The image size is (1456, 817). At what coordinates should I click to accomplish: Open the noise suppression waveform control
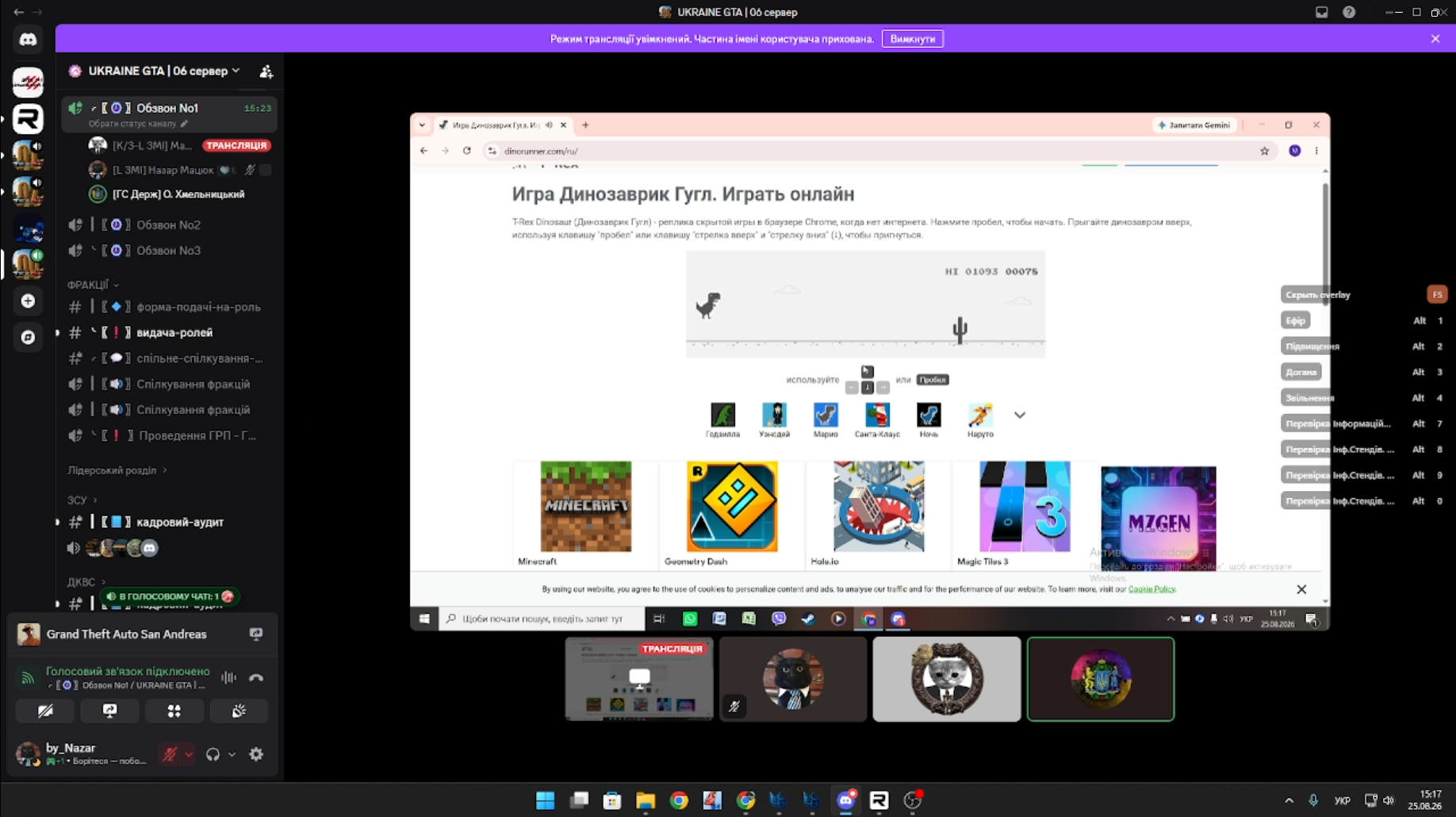228,677
